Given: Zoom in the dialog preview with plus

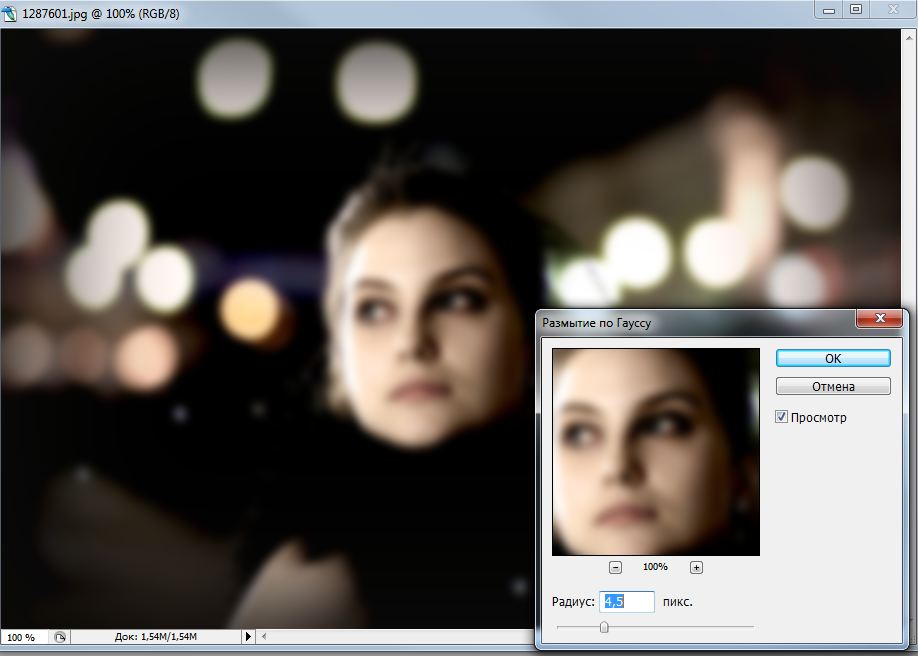Looking at the screenshot, I should coord(696,567).
